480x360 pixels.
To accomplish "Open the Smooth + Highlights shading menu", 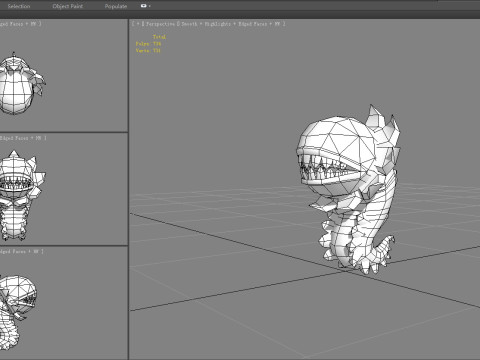I will tap(206, 24).
